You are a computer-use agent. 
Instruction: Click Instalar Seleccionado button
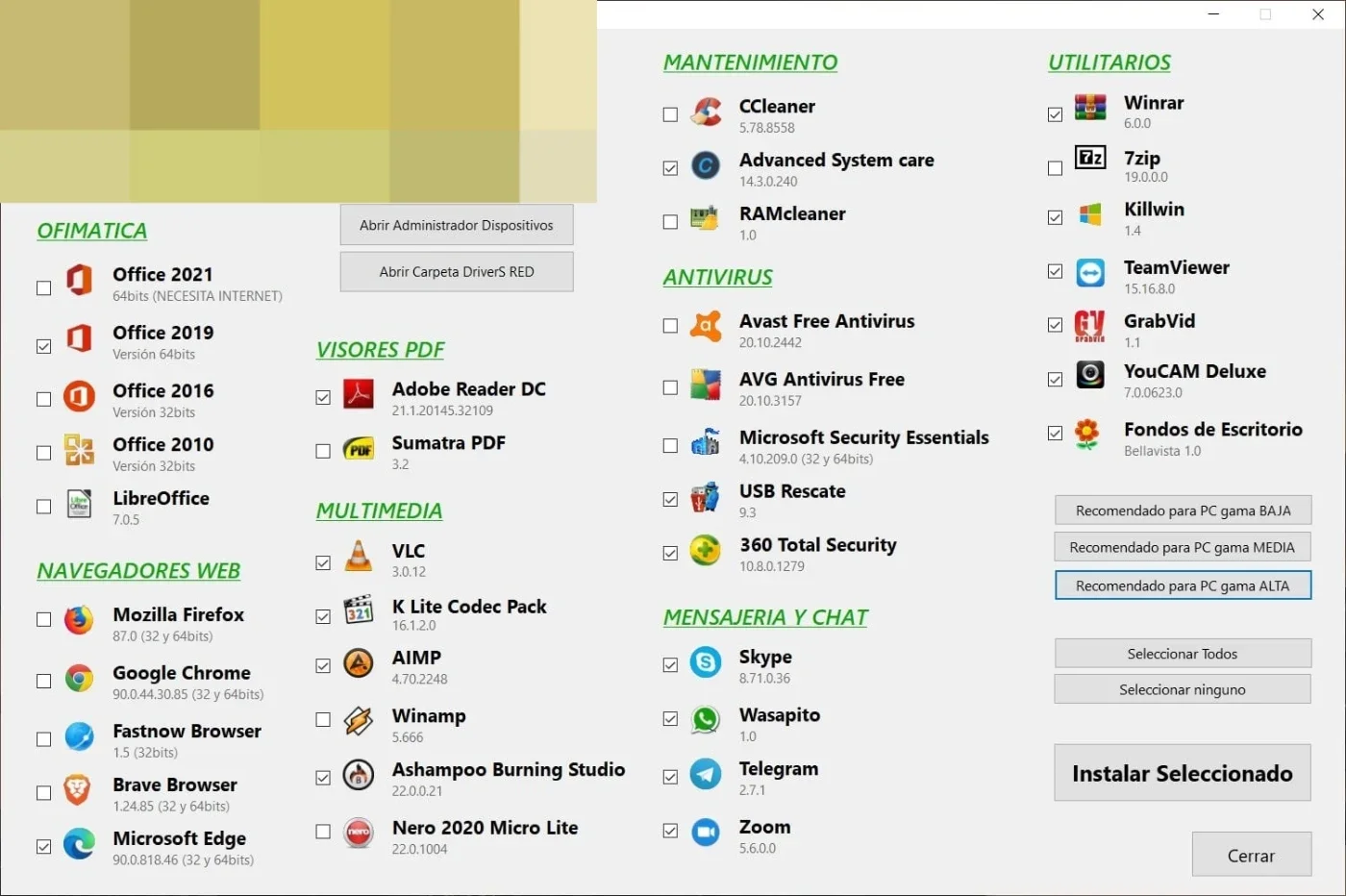(1183, 773)
